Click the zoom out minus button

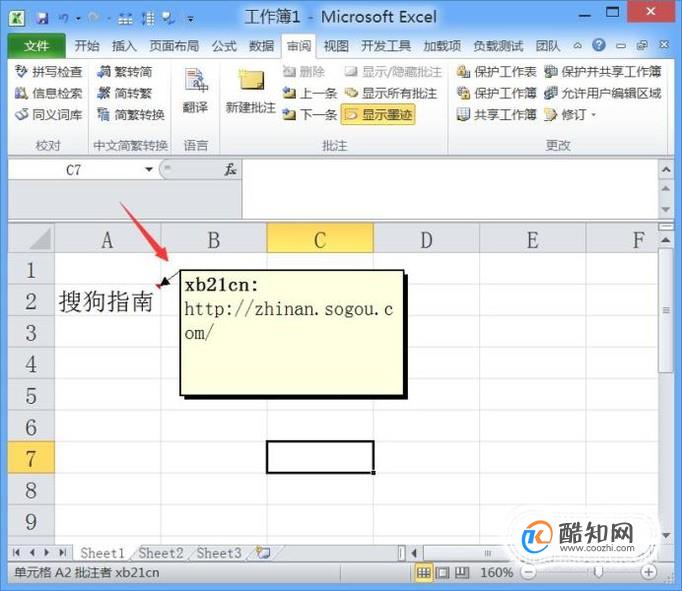click(528, 572)
